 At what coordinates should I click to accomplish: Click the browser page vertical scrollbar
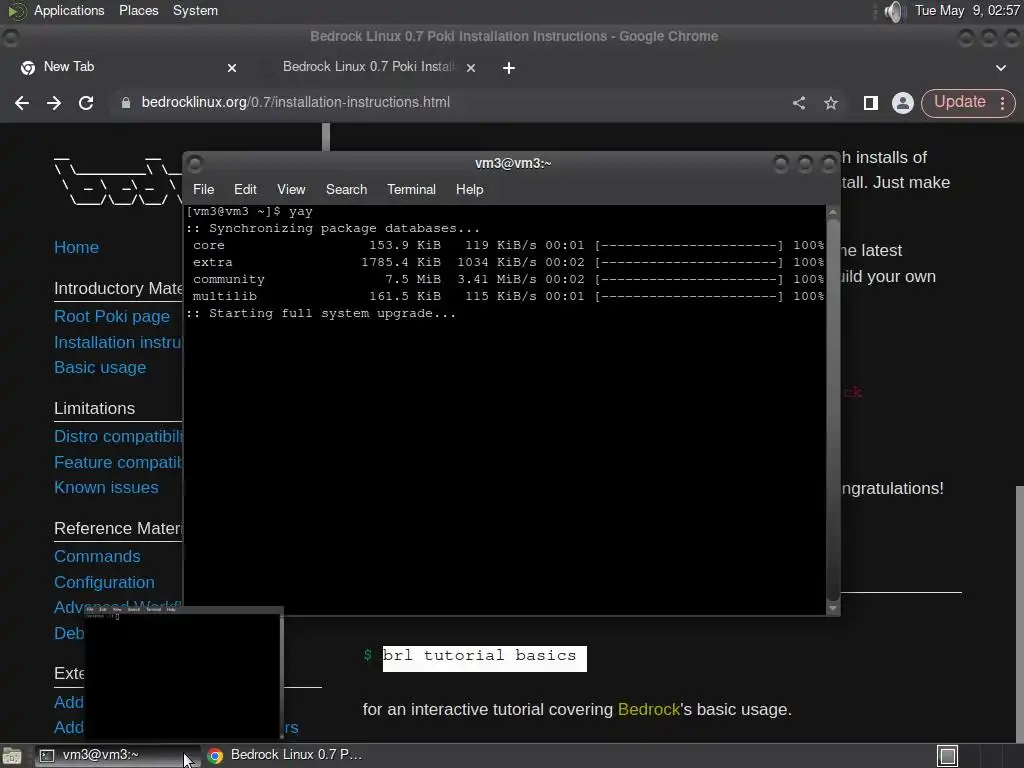click(1019, 614)
